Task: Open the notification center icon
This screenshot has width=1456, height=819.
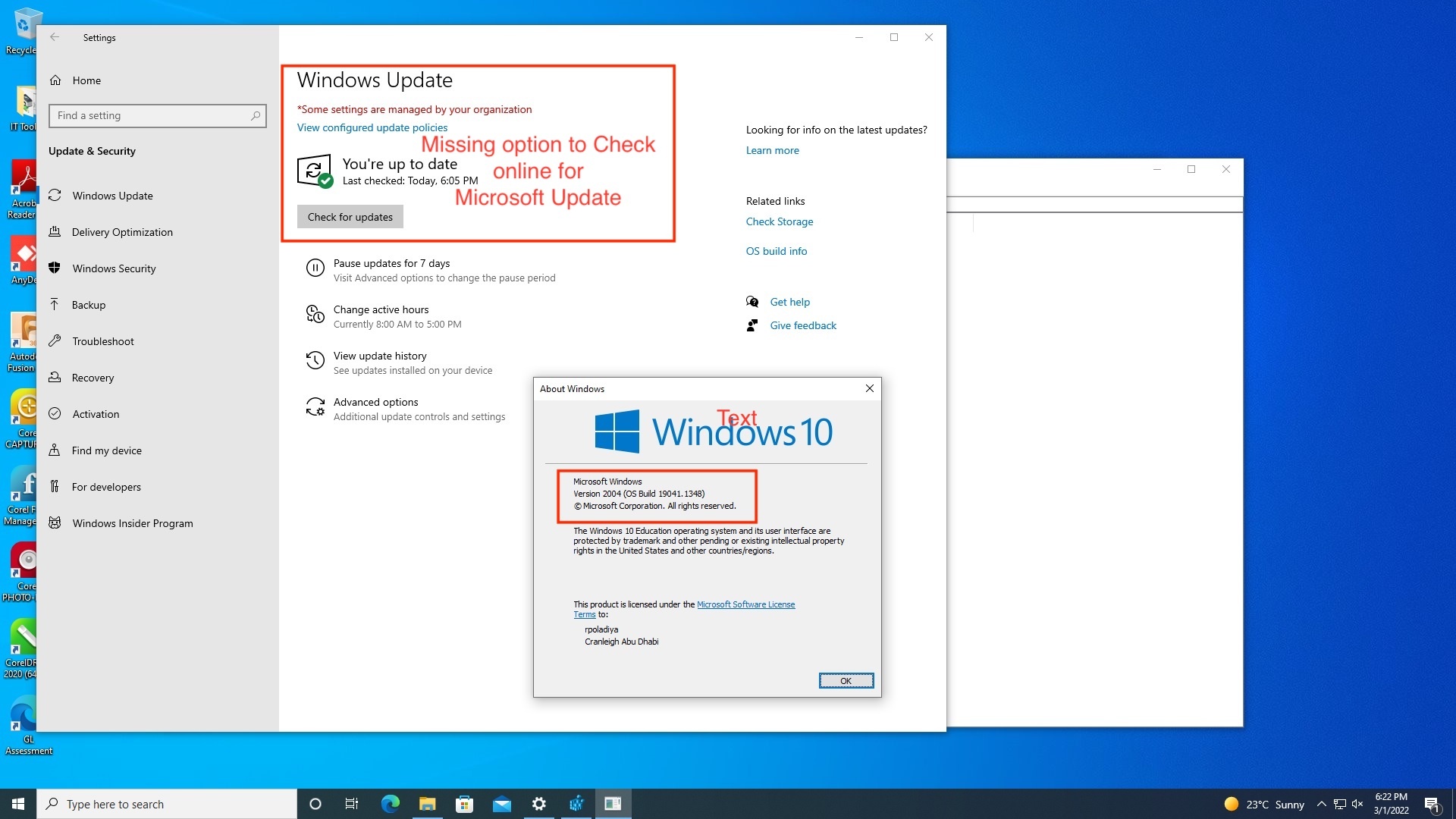Action: (1432, 804)
